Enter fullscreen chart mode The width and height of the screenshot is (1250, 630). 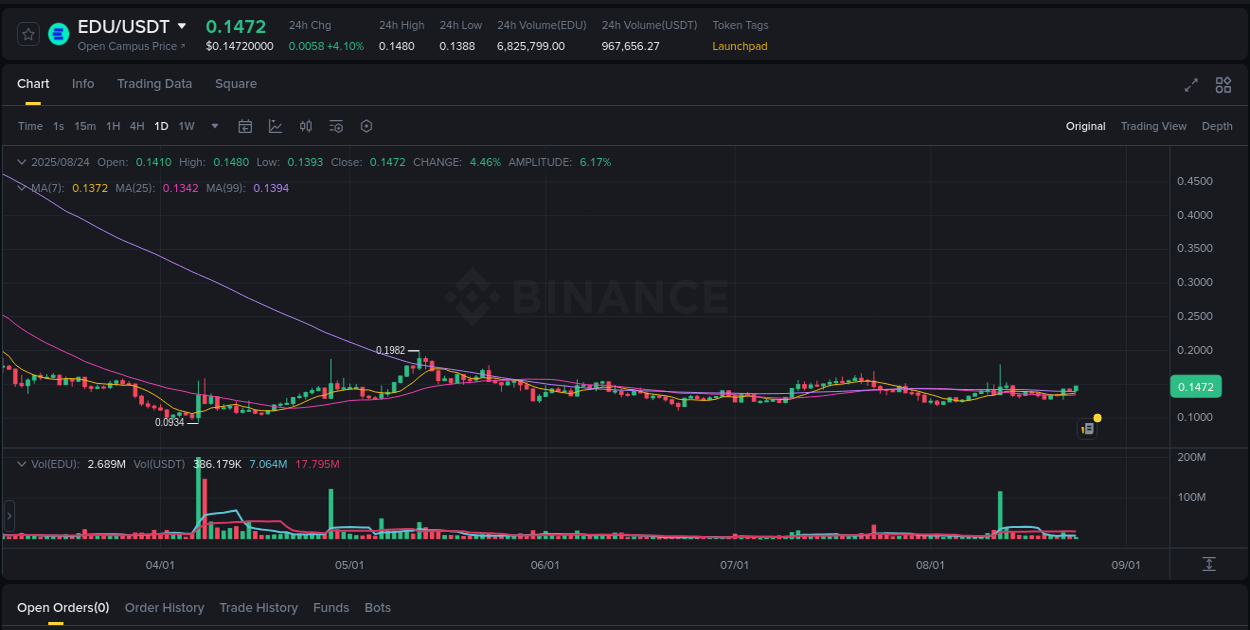[x=1191, y=85]
